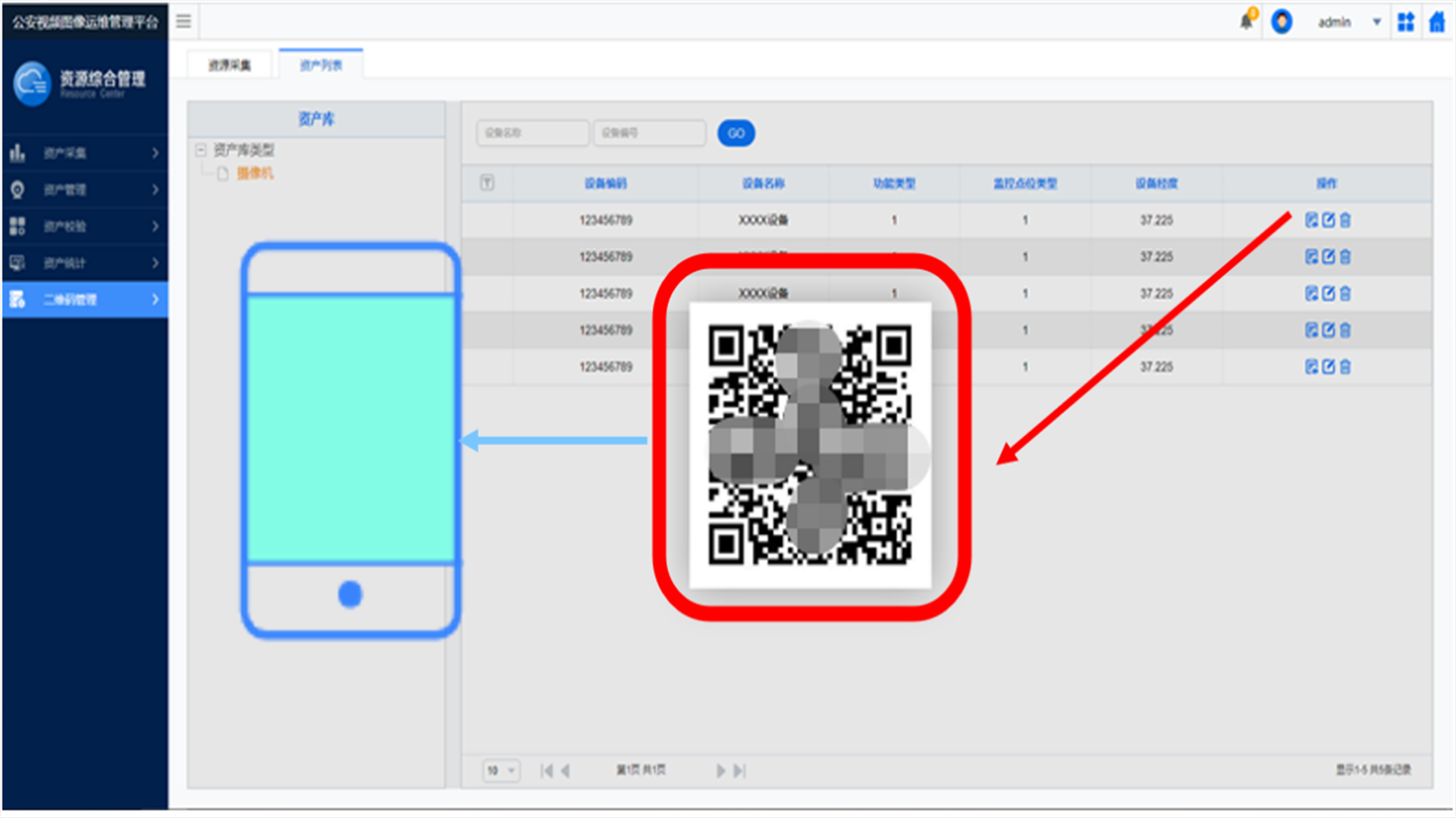Screen dimensions: 1456x818
Task: Click the bar chart icon beside 资产采集
Action: (17, 153)
